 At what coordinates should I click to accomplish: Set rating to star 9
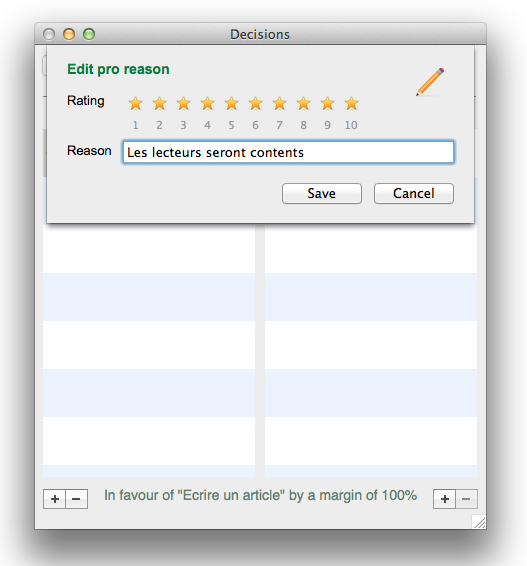(x=327, y=103)
